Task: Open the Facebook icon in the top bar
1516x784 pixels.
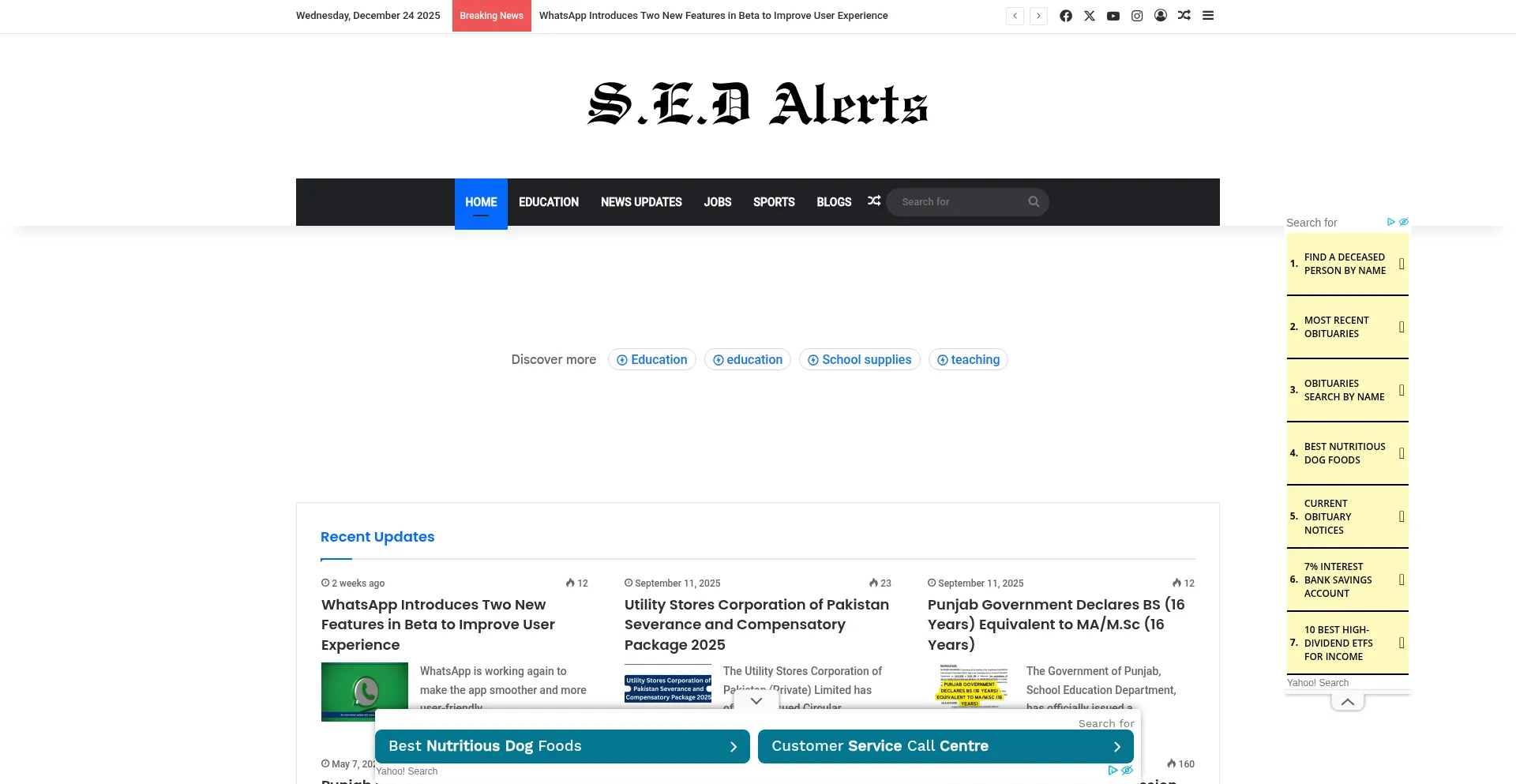Action: (1066, 16)
